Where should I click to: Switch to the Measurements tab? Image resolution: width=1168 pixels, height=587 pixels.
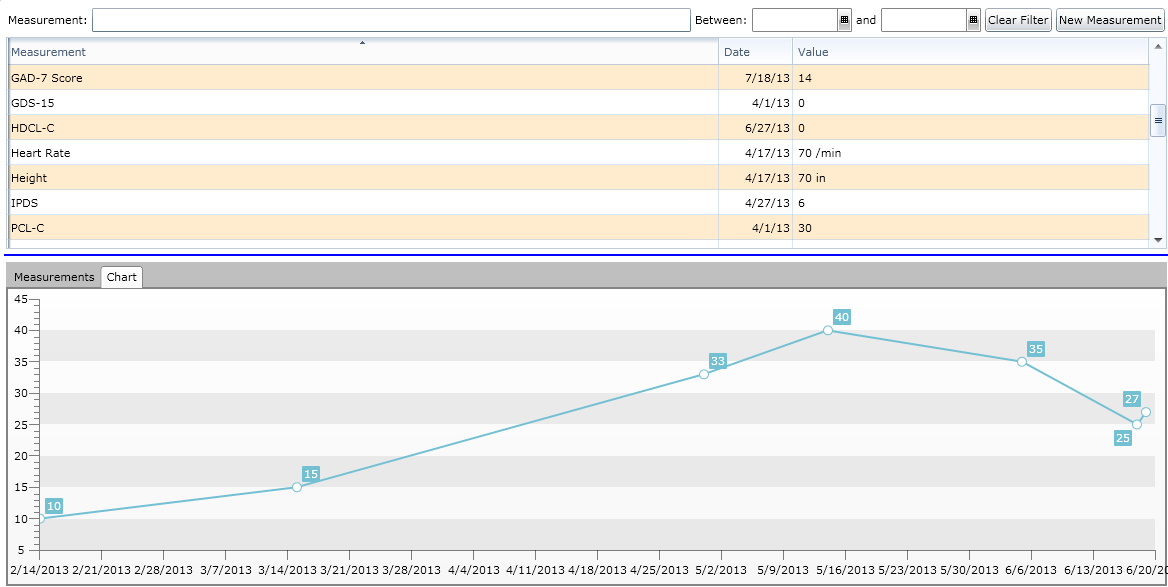pyautogui.click(x=54, y=277)
